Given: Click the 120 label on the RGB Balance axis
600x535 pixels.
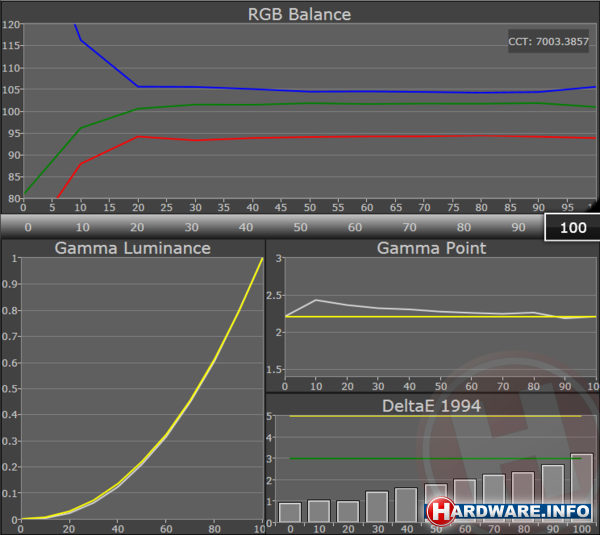Looking at the screenshot, I should (11, 24).
